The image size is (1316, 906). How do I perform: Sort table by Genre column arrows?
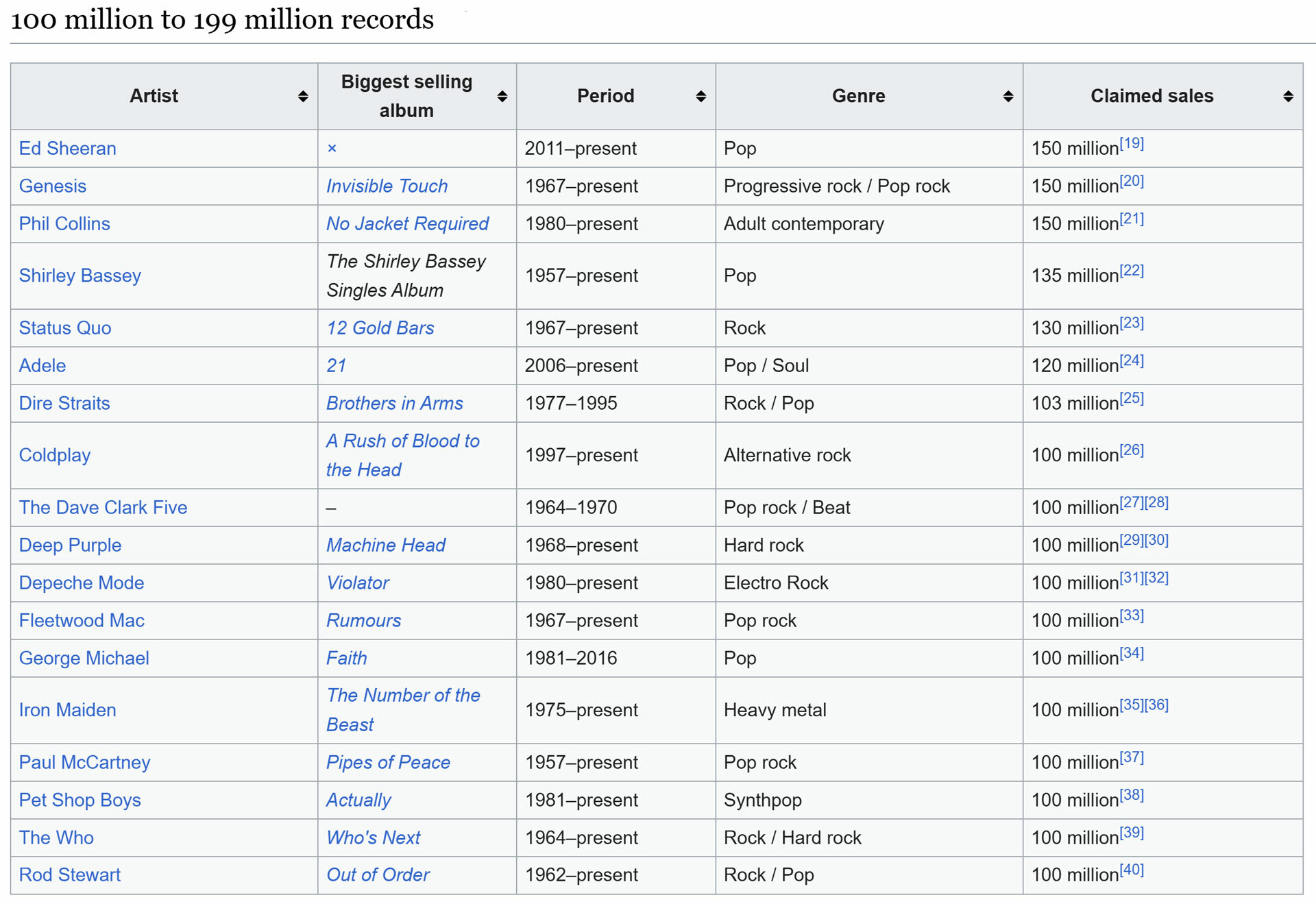[1008, 97]
